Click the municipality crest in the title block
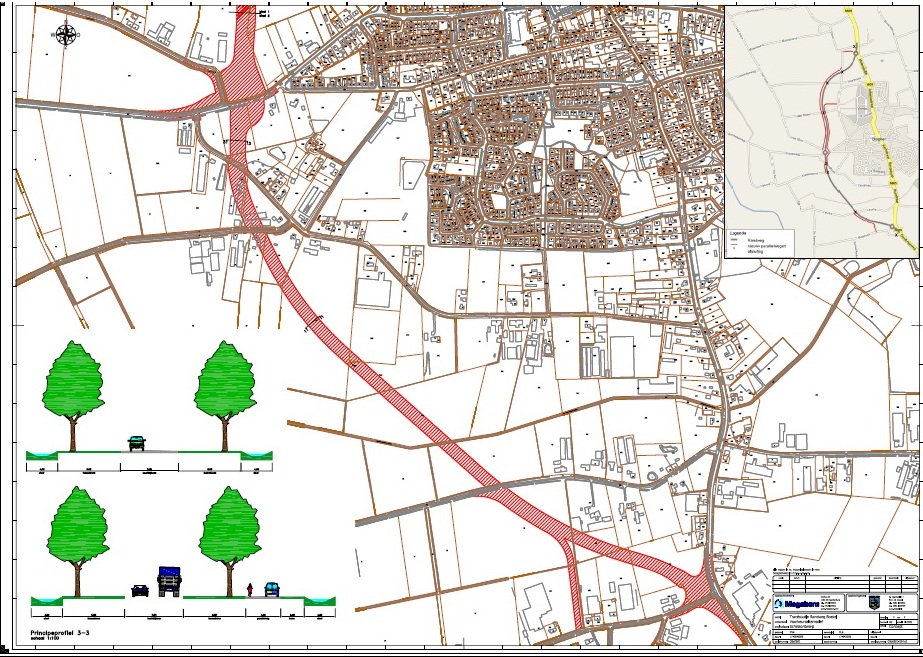The width and height of the screenshot is (923, 657). pyautogui.click(x=857, y=603)
